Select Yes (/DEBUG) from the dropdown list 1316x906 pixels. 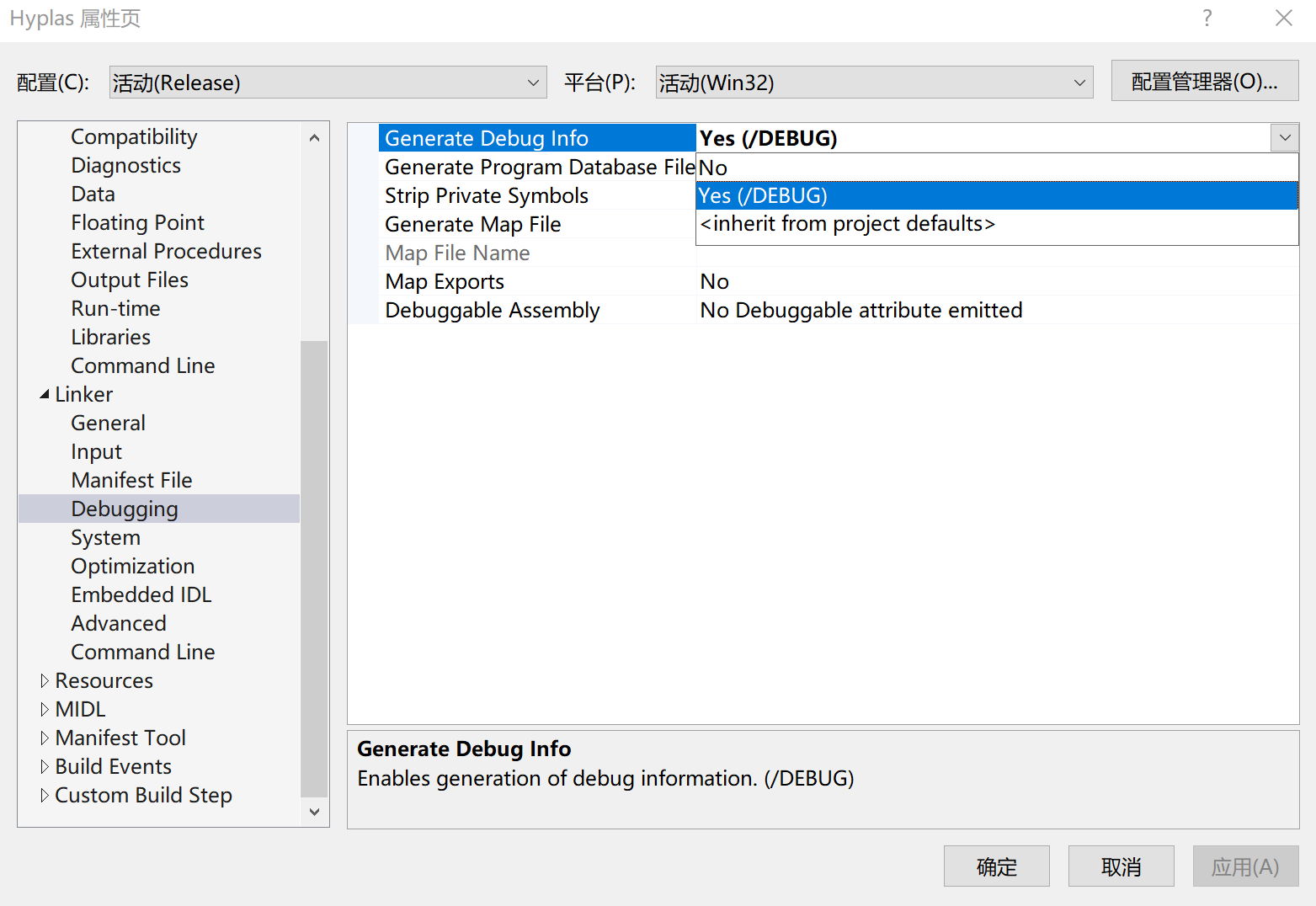(x=762, y=195)
